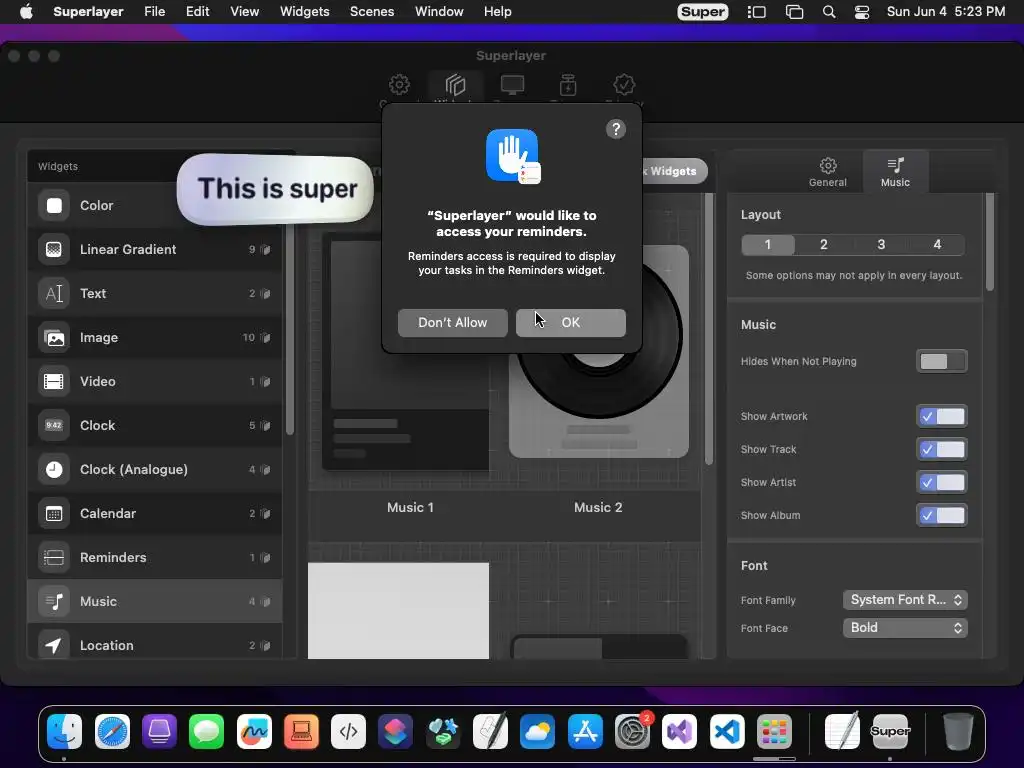This screenshot has width=1024, height=768.
Task: Select the Color widget icon
Action: (54, 206)
